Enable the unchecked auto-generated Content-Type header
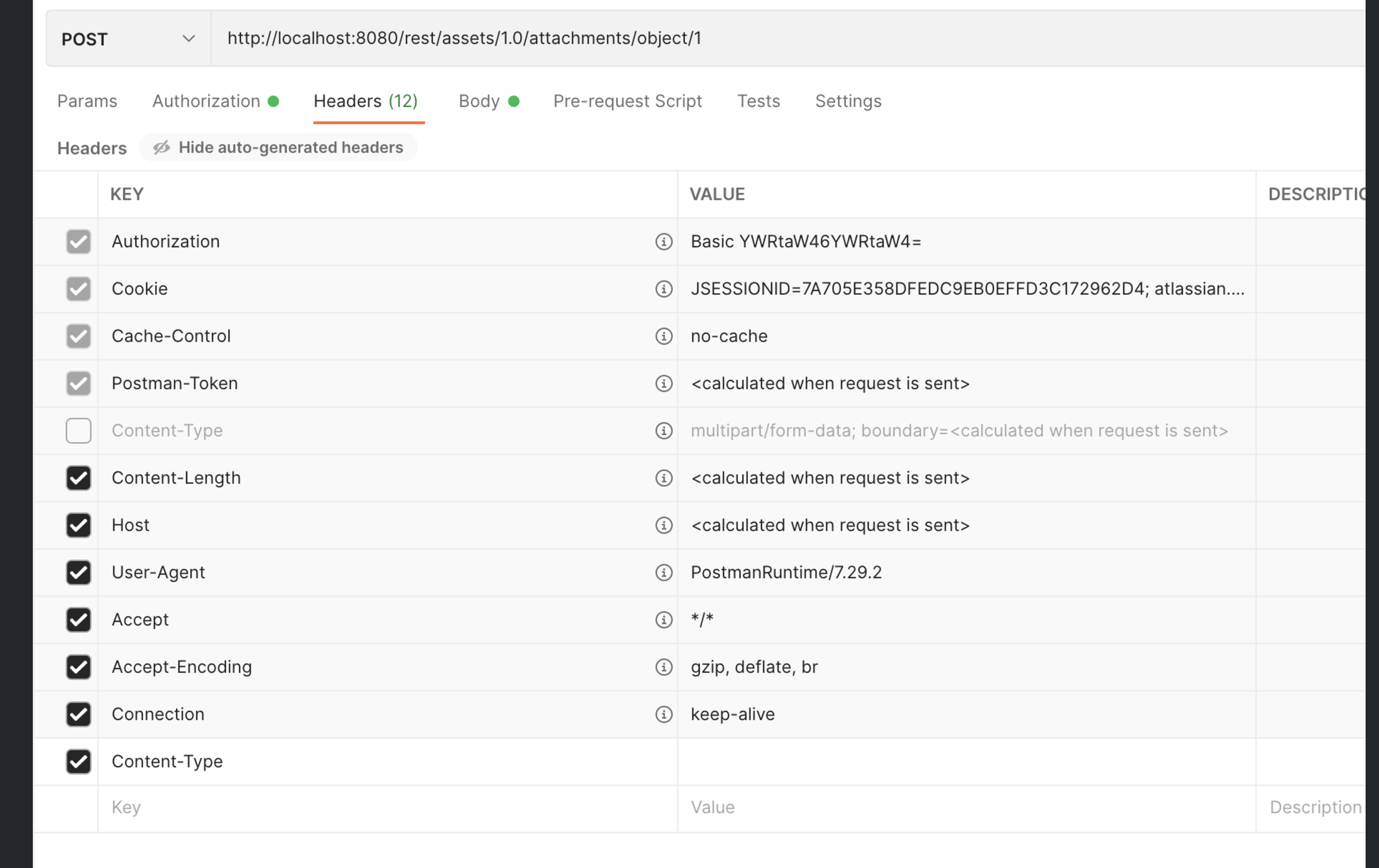1379x868 pixels. coord(79,431)
